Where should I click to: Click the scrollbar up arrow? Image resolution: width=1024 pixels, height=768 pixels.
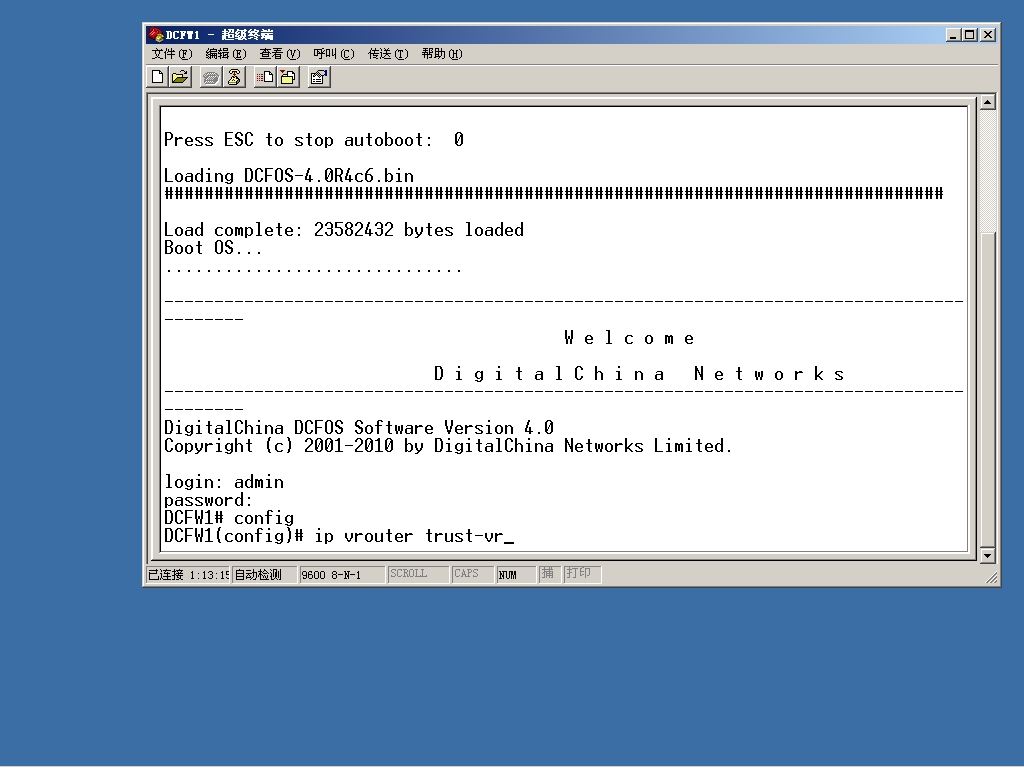[987, 102]
